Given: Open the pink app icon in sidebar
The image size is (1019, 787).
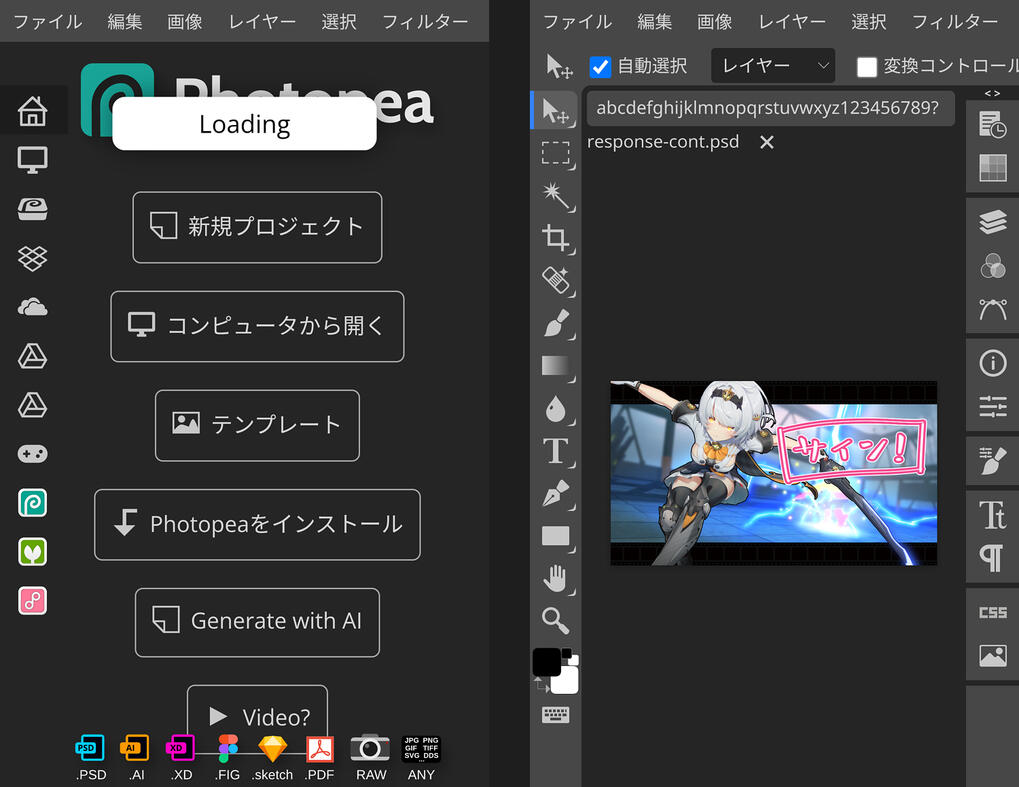Looking at the screenshot, I should pos(32,600).
